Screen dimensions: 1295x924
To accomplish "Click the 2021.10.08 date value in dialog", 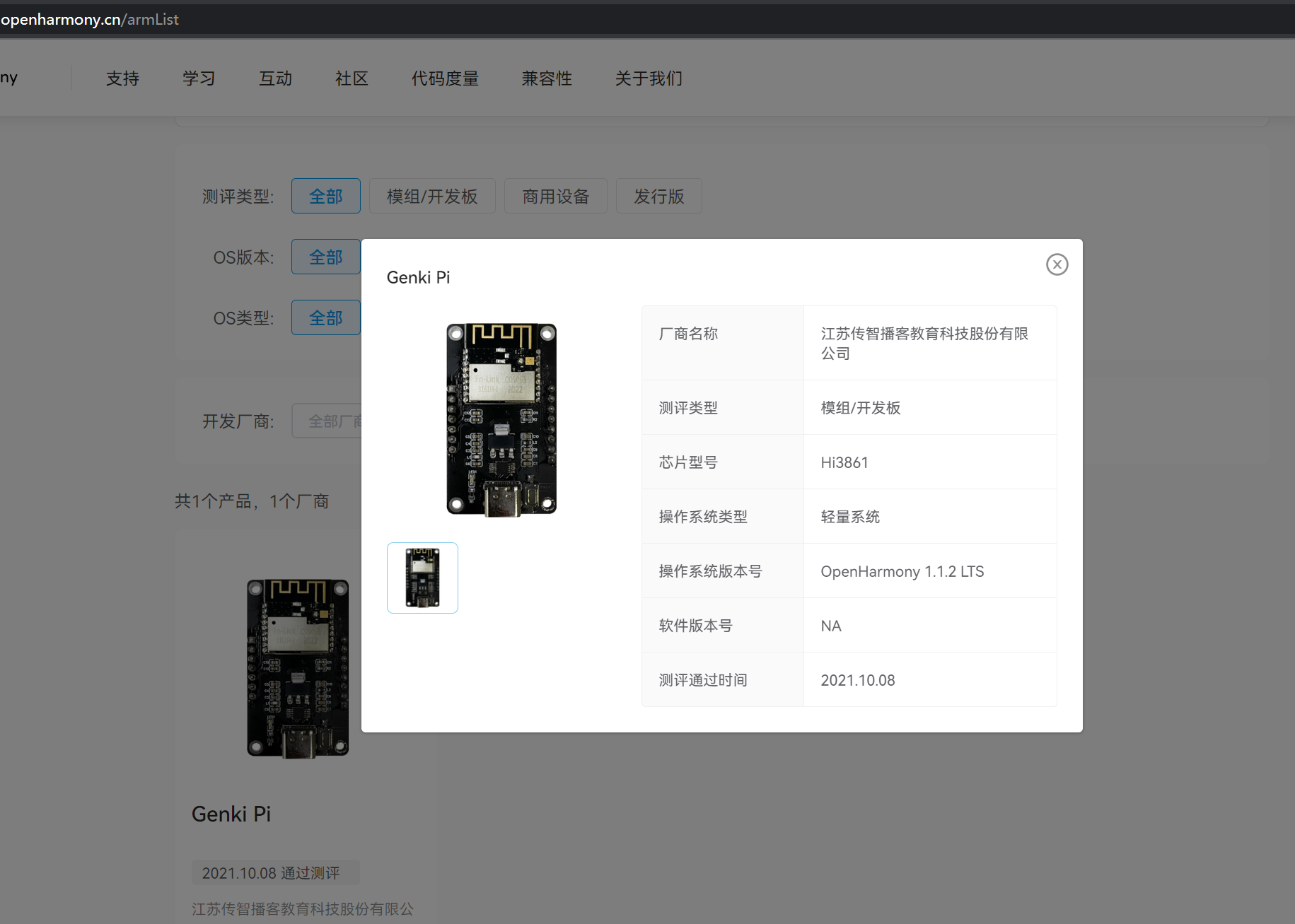I will click(x=857, y=680).
